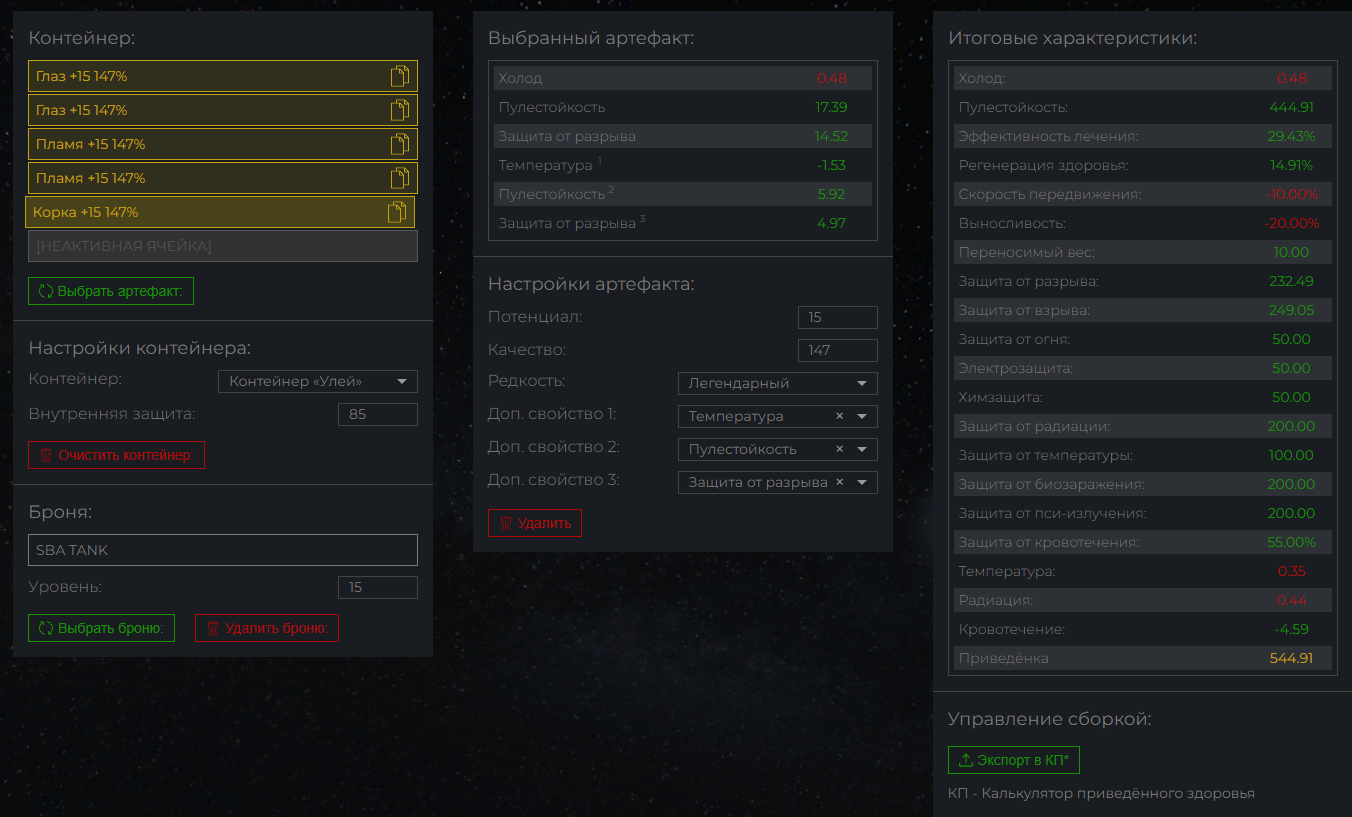This screenshot has height=817, width=1352.
Task: Remove Пулестойкость from Доп. свойство 2
Action: 839,449
